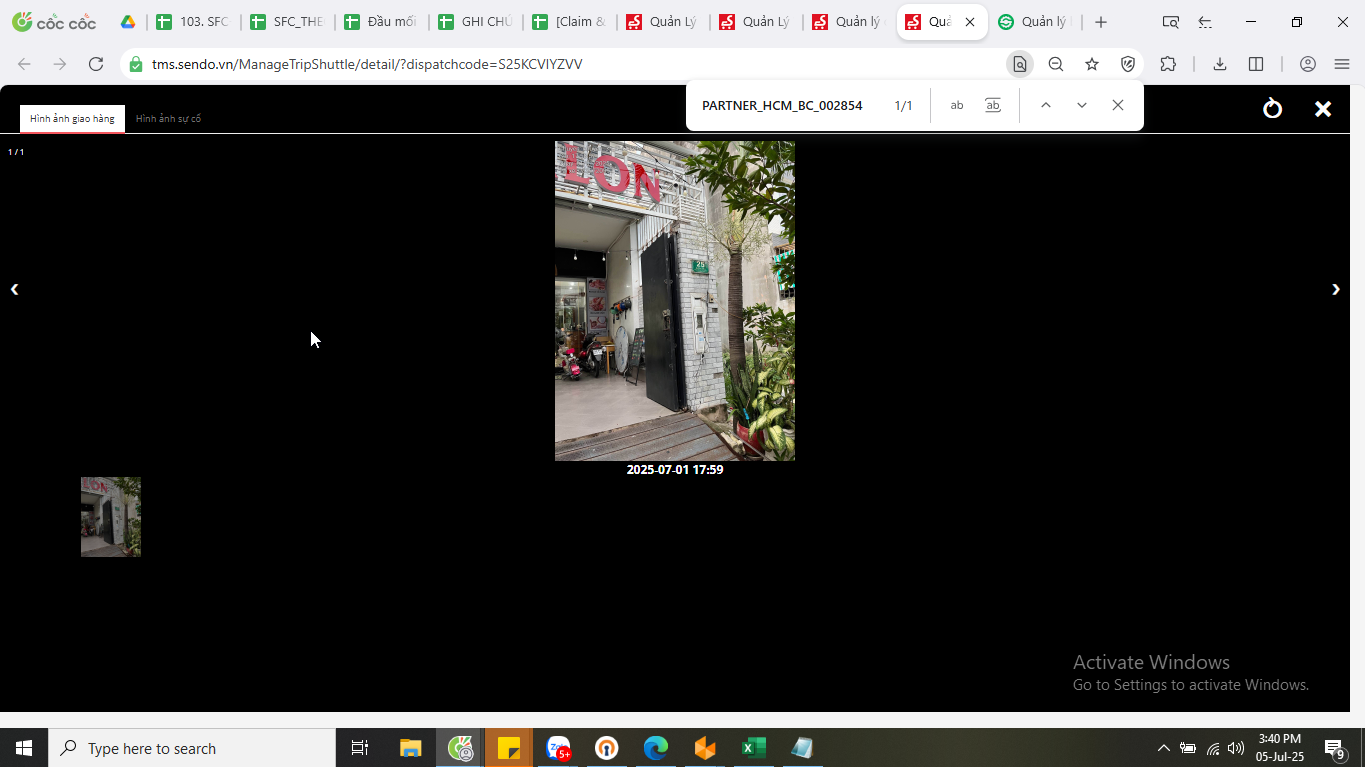Open File Explorer from the taskbar
The width and height of the screenshot is (1365, 767).
[x=410, y=748]
